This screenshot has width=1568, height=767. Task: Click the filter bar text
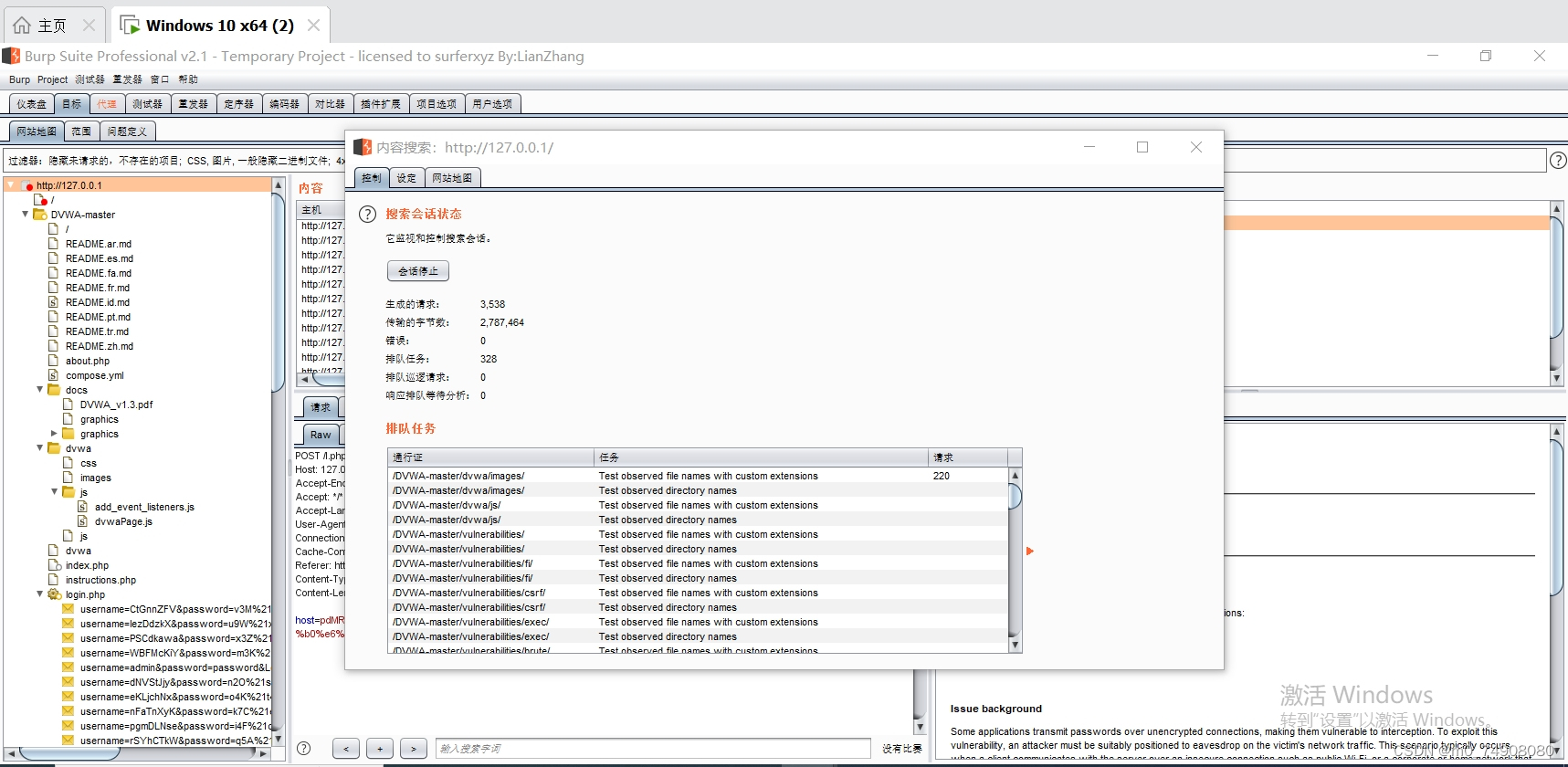(177, 161)
